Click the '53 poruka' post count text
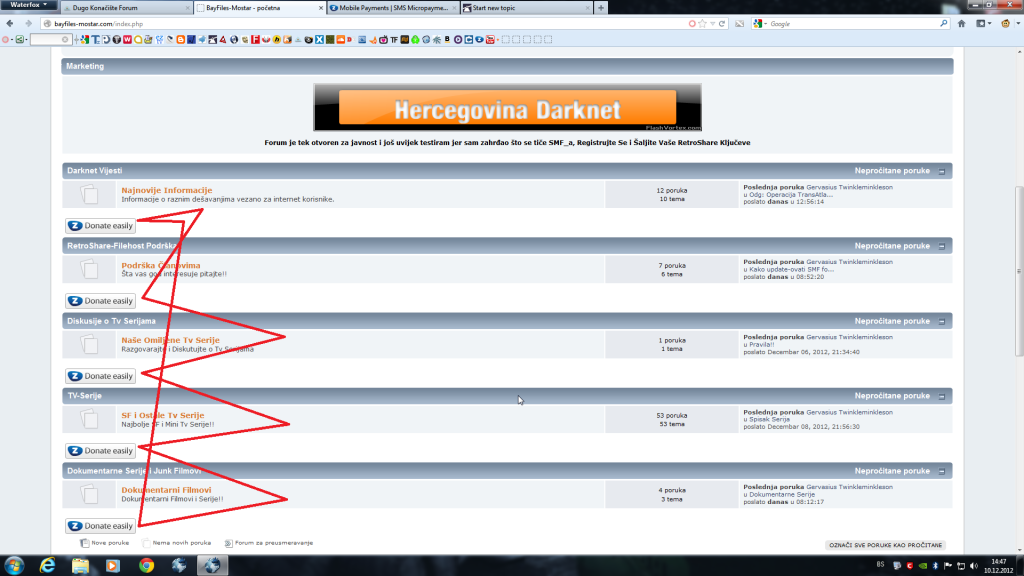The image size is (1024, 576). 671,415
